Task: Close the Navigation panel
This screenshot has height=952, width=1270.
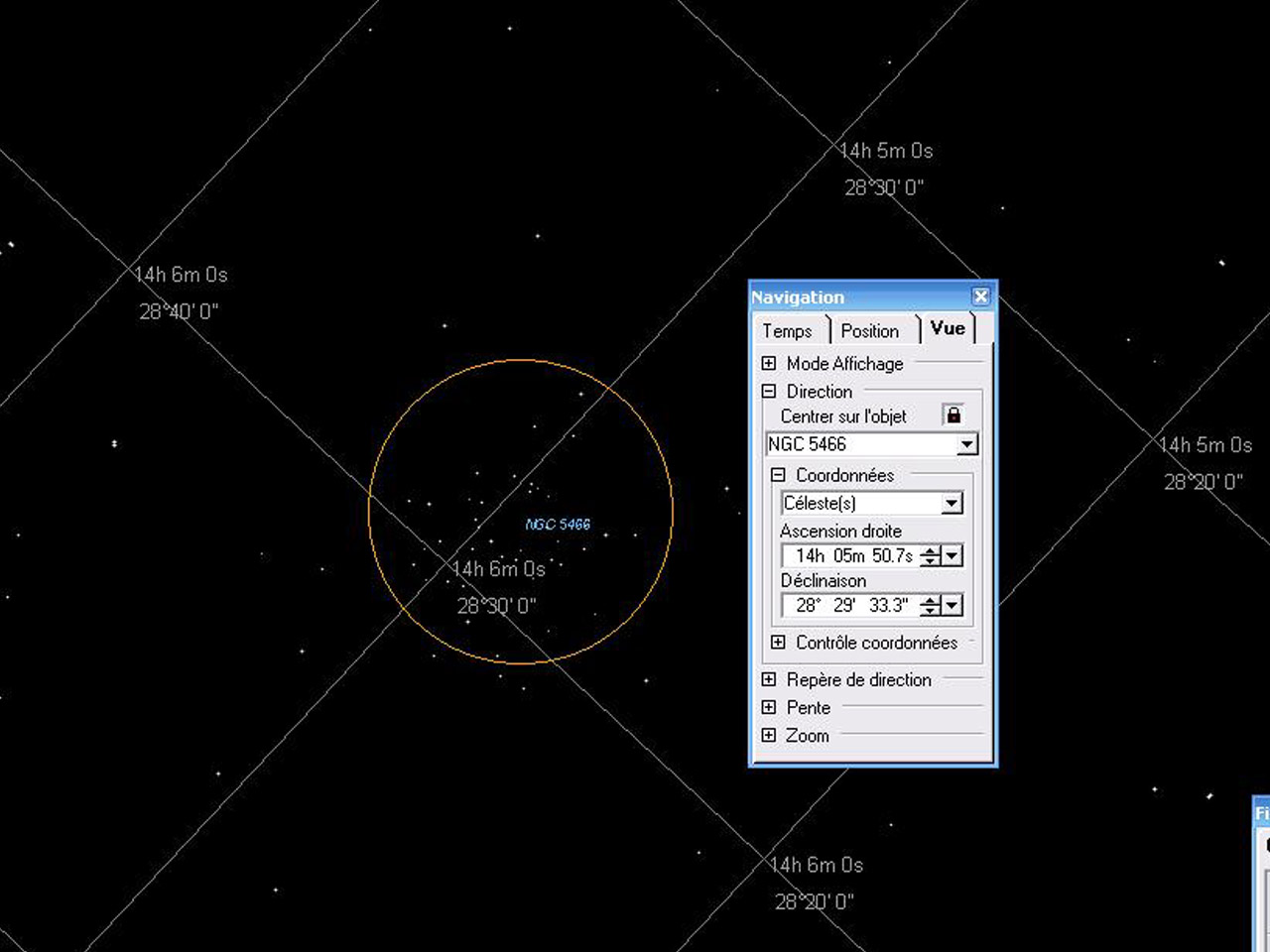Action: 980,297
